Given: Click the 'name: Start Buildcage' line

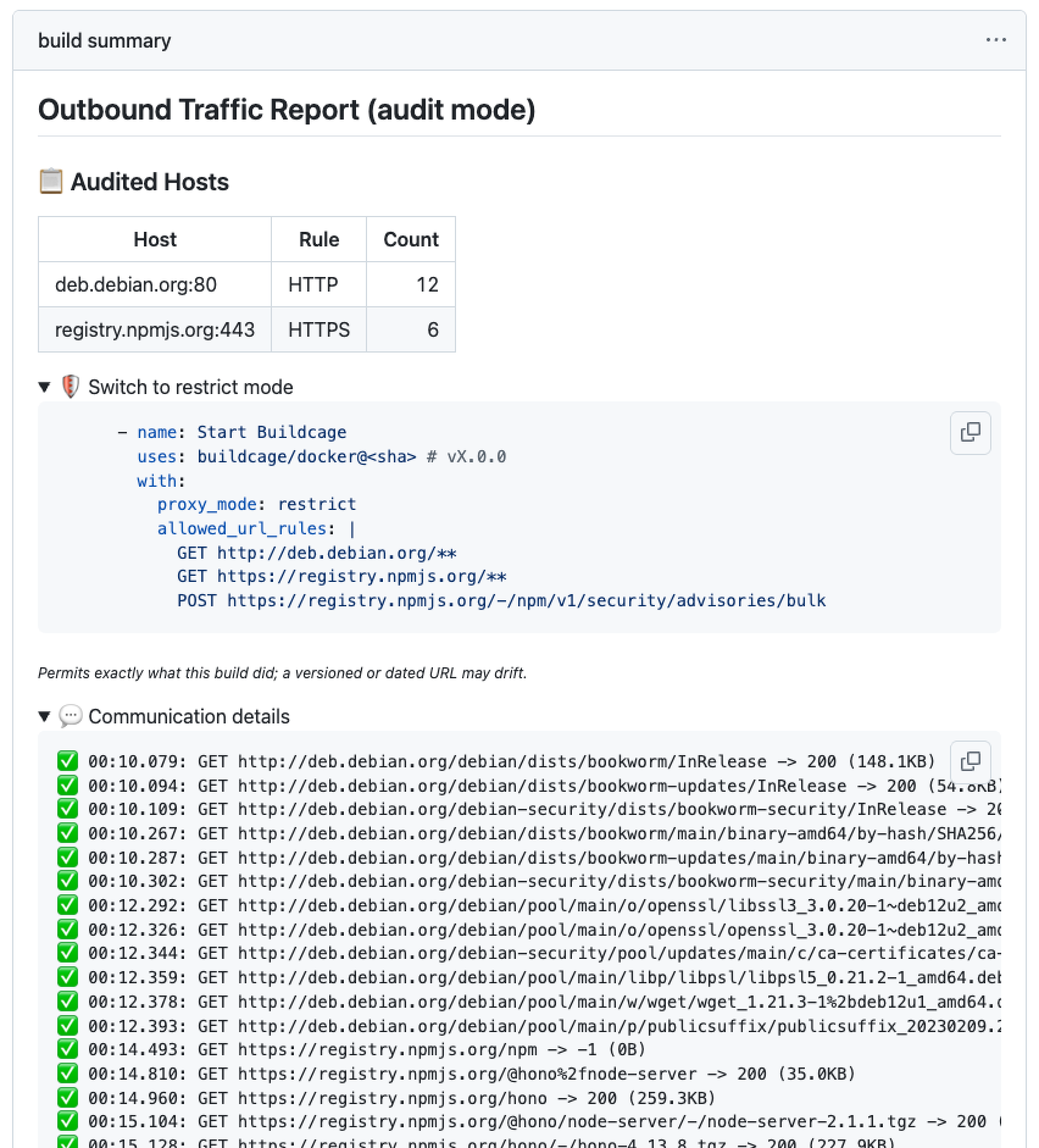Looking at the screenshot, I should pyautogui.click(x=232, y=432).
